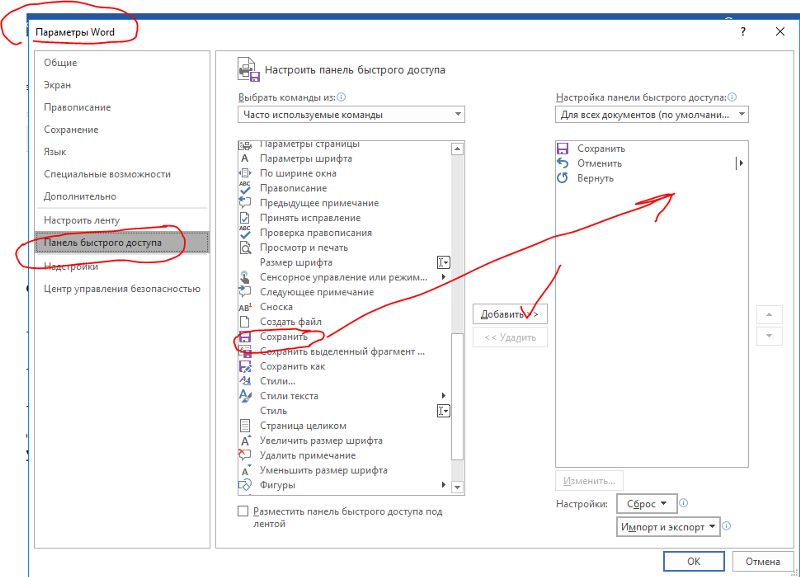Click the Добавить >> button
The width and height of the screenshot is (800, 577).
click(510, 314)
